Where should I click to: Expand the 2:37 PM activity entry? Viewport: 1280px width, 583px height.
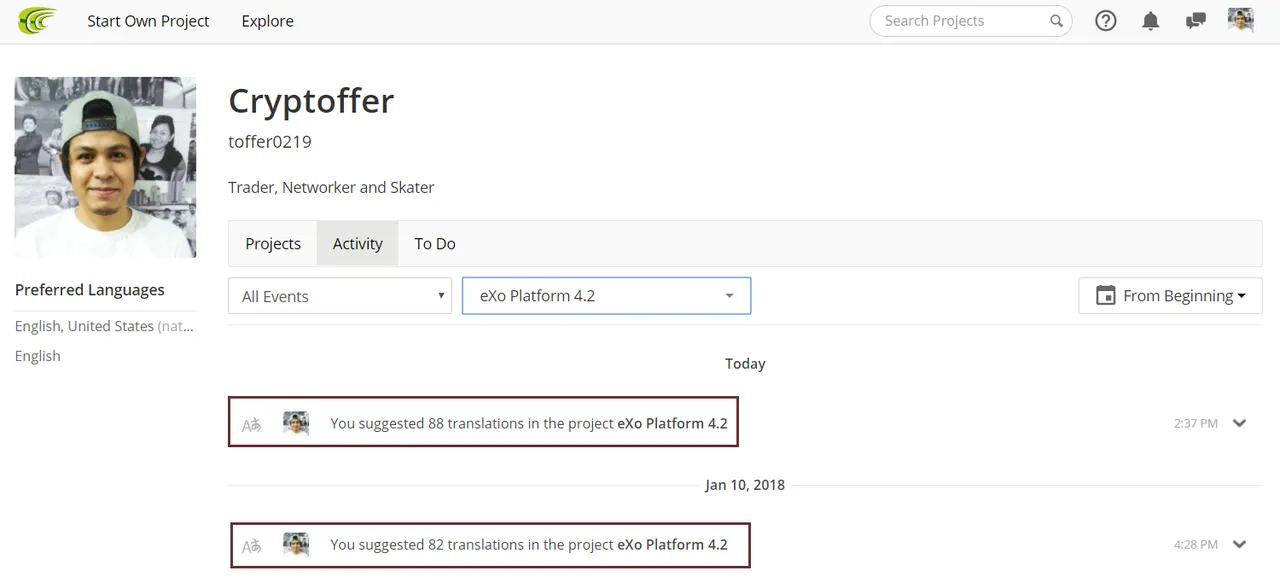click(x=1240, y=423)
